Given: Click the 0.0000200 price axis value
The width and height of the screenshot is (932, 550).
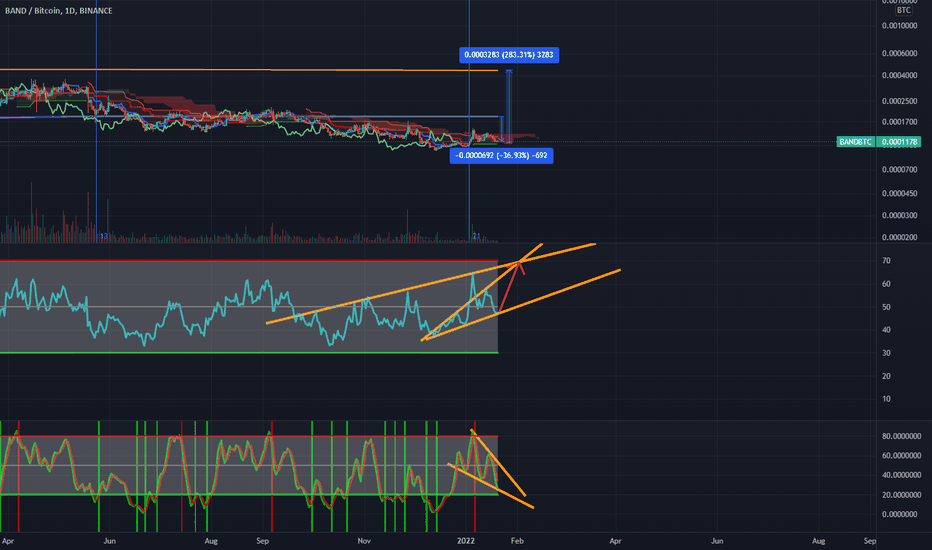Looking at the screenshot, I should (x=899, y=237).
